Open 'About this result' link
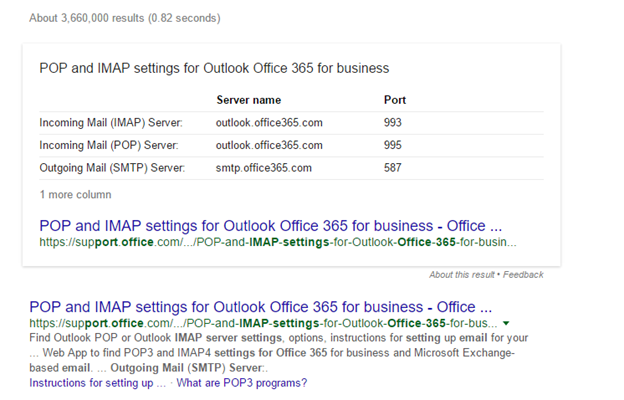The image size is (624, 400). click(x=462, y=275)
